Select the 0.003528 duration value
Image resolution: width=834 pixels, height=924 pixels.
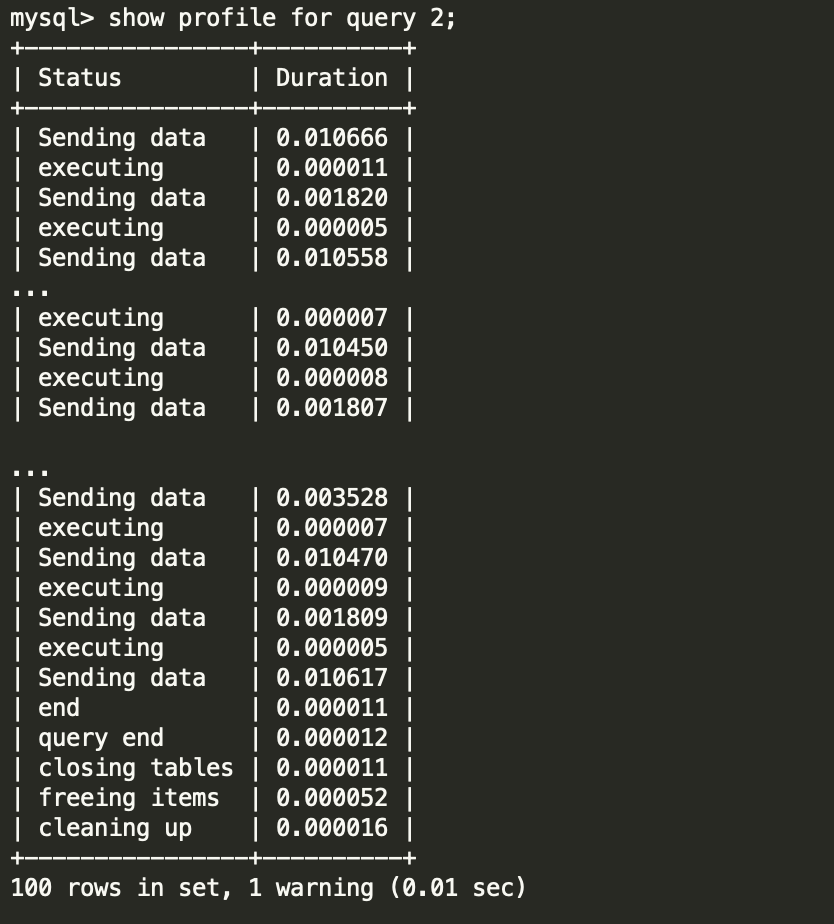click(331, 498)
